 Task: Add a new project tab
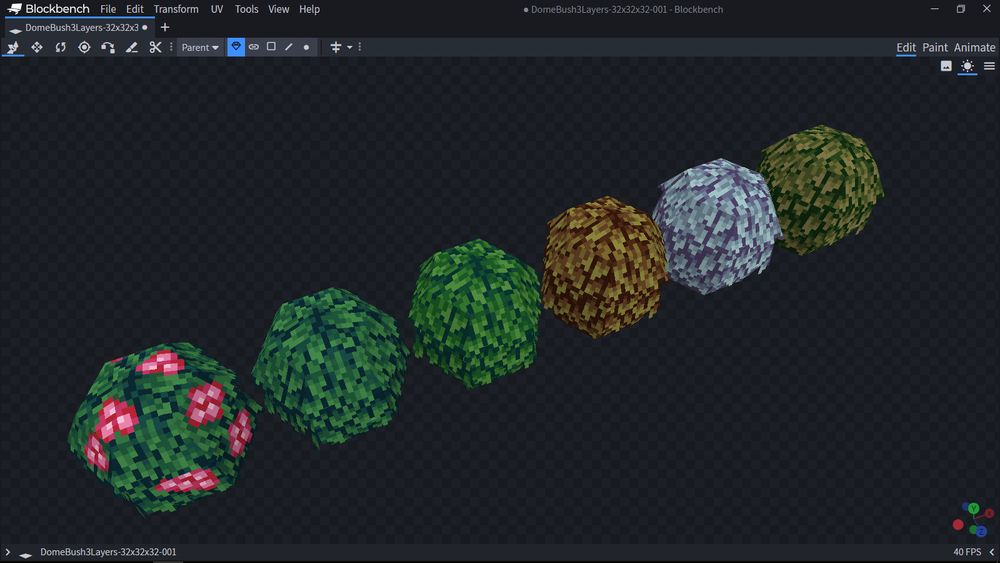pos(165,27)
